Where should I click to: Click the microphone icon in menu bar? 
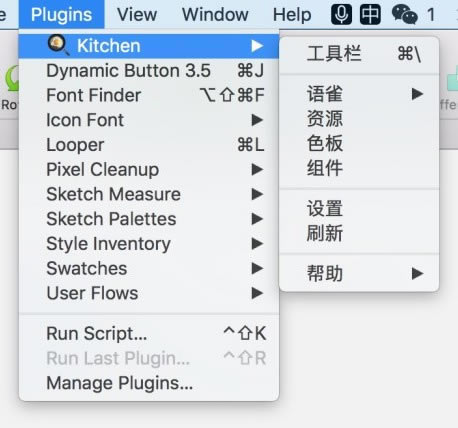click(x=341, y=15)
